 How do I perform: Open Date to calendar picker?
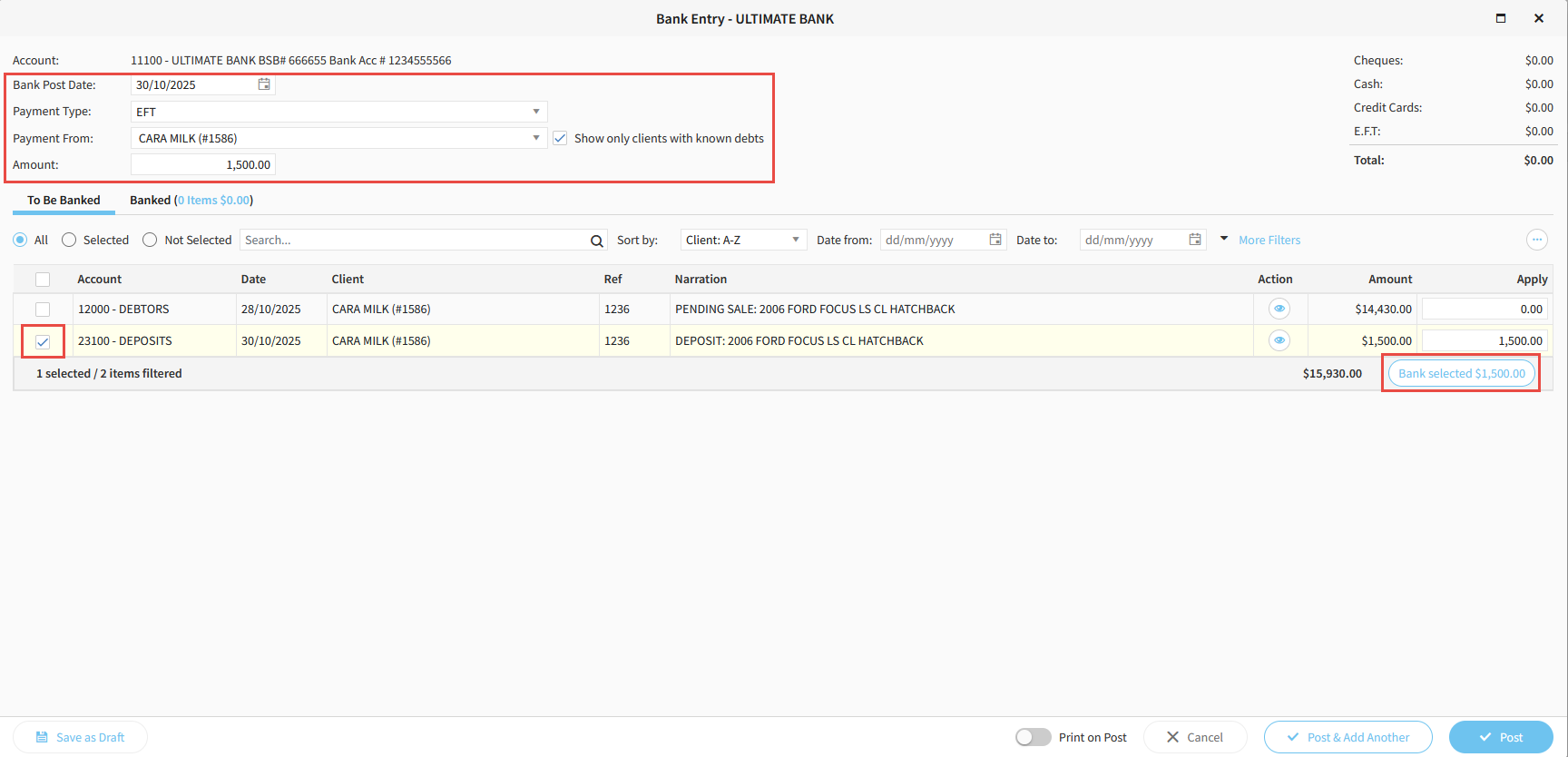coord(1195,240)
